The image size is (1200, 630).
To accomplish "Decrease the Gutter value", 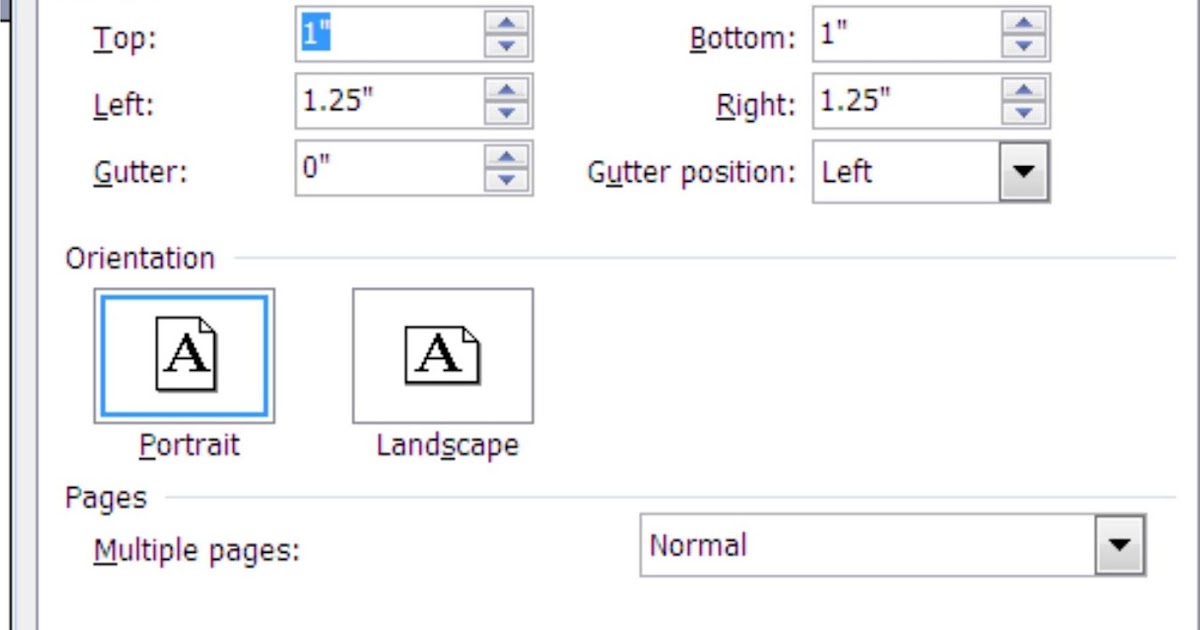I will (508, 181).
